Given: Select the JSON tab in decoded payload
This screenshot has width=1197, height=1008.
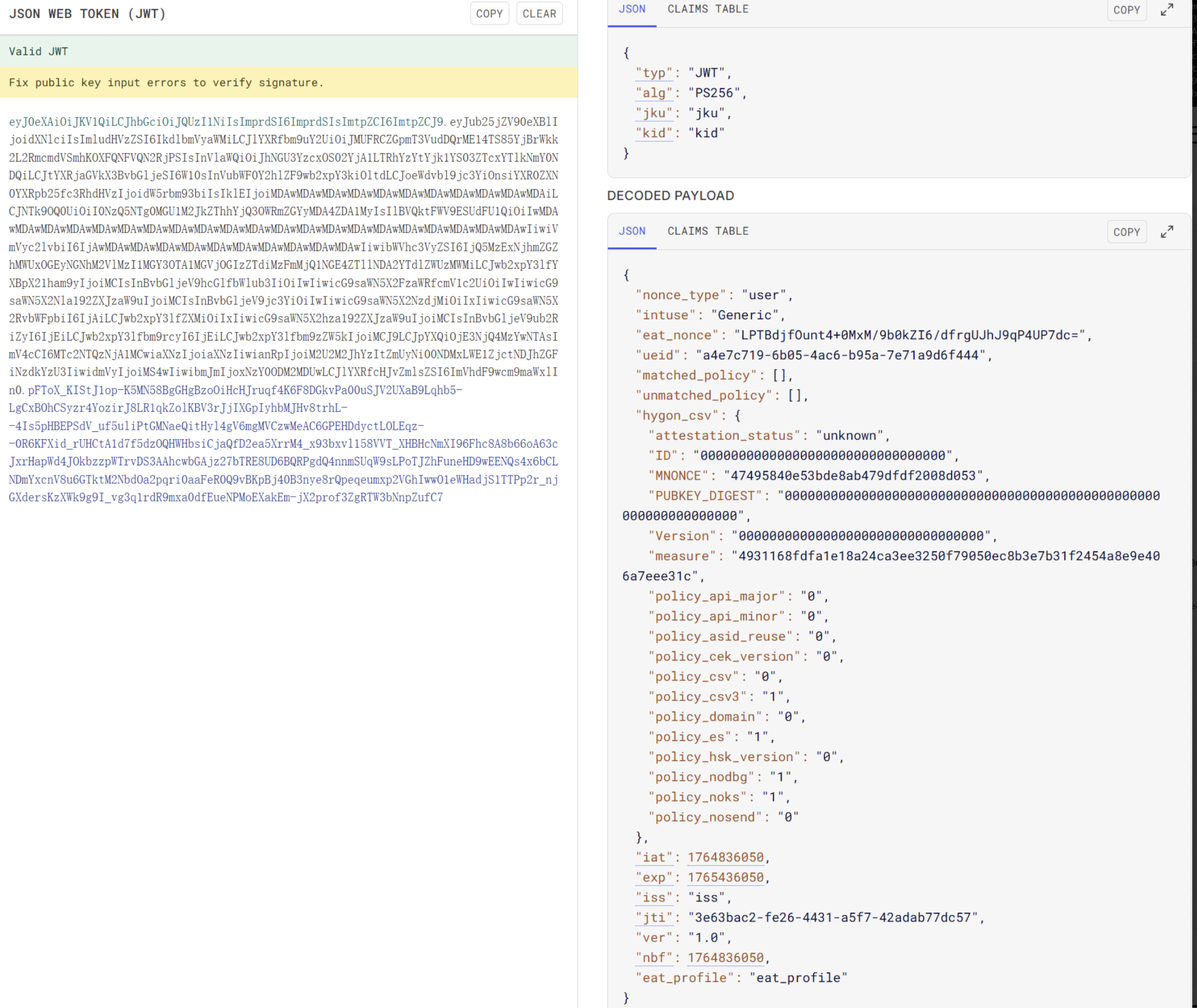Looking at the screenshot, I should (631, 231).
